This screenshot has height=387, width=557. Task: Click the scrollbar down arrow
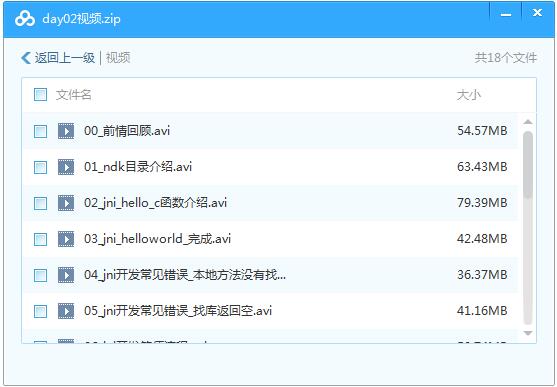click(528, 333)
